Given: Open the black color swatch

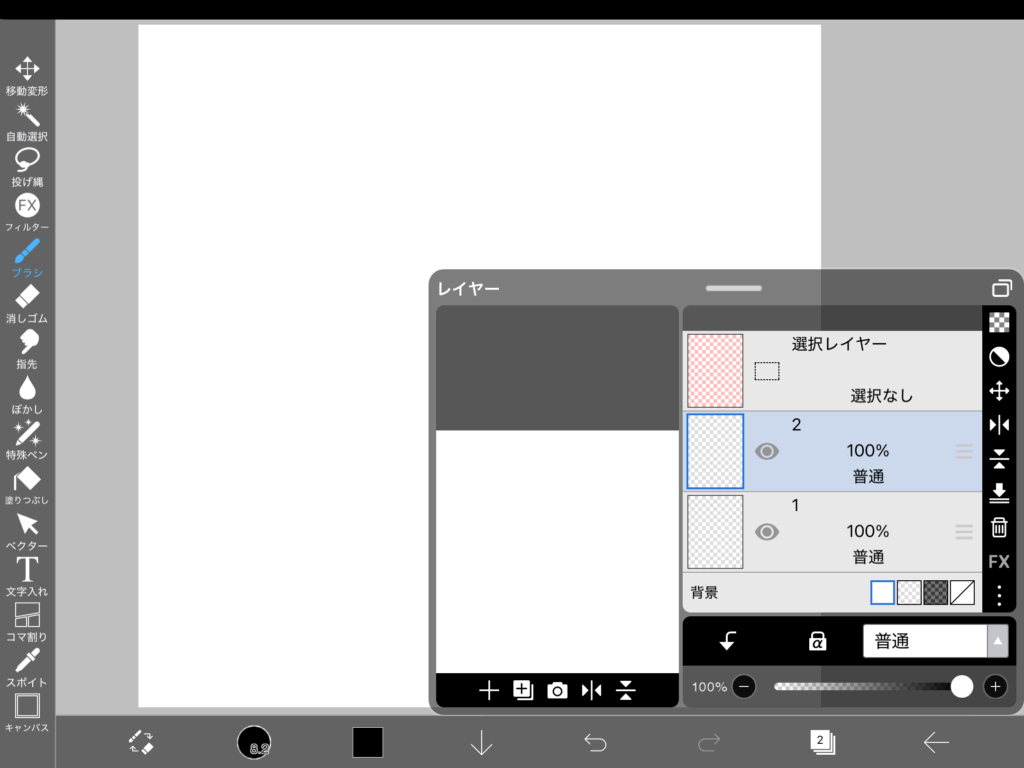Looking at the screenshot, I should point(367,742).
